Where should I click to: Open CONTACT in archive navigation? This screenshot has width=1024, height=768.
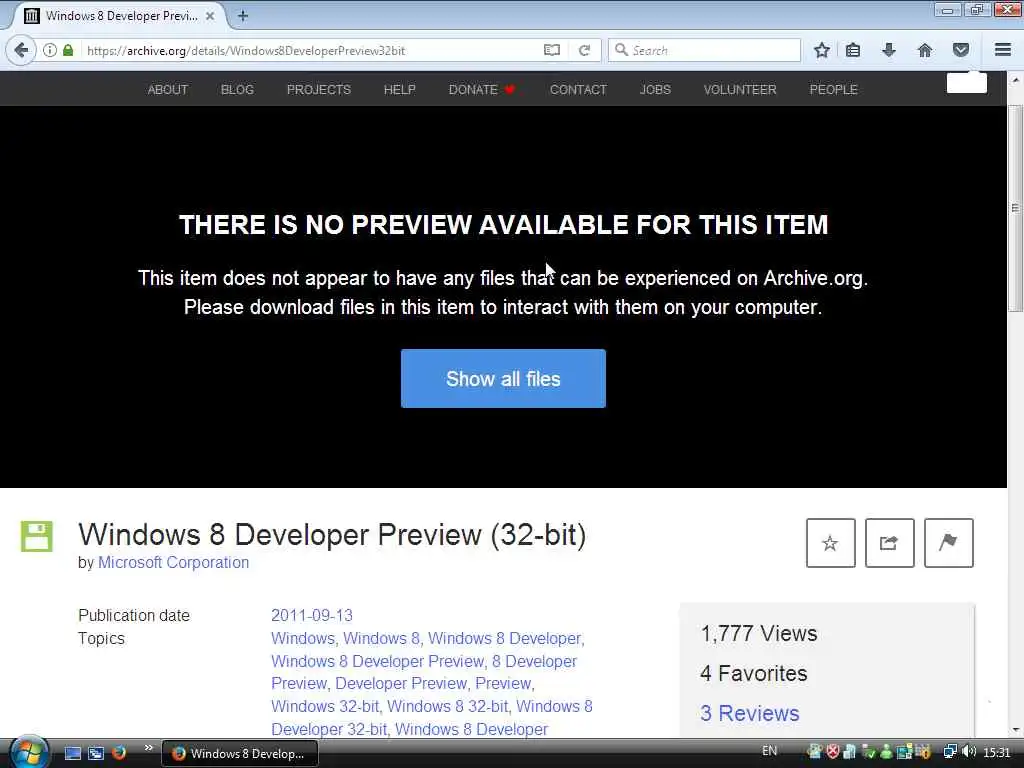[578, 89]
